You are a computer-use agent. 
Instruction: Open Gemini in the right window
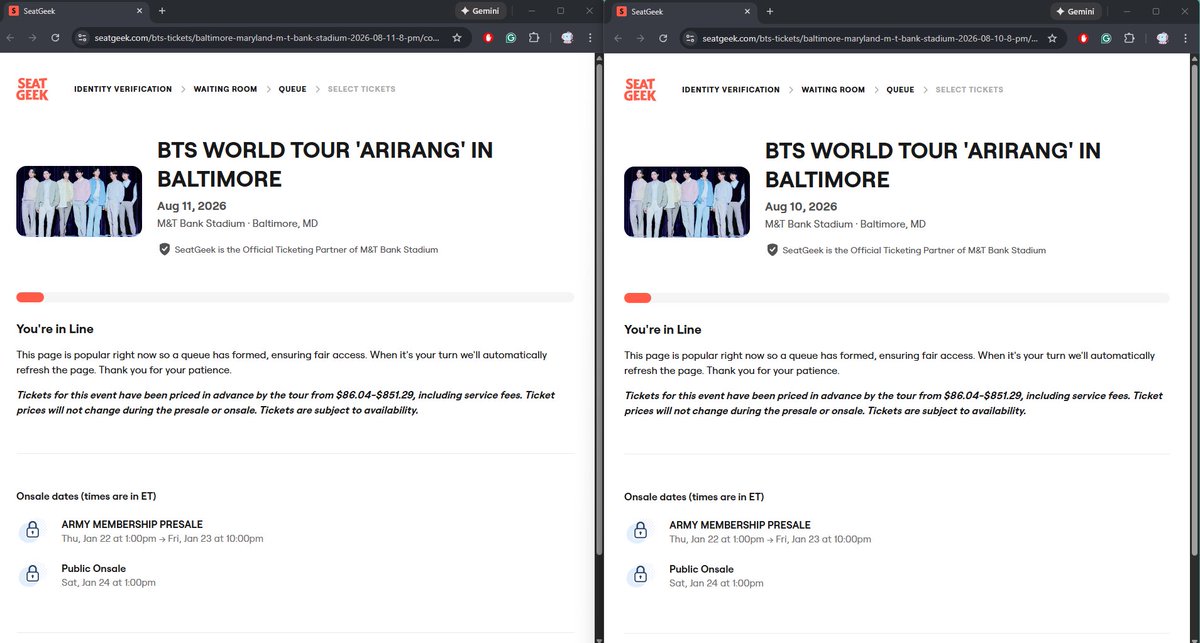1074,11
